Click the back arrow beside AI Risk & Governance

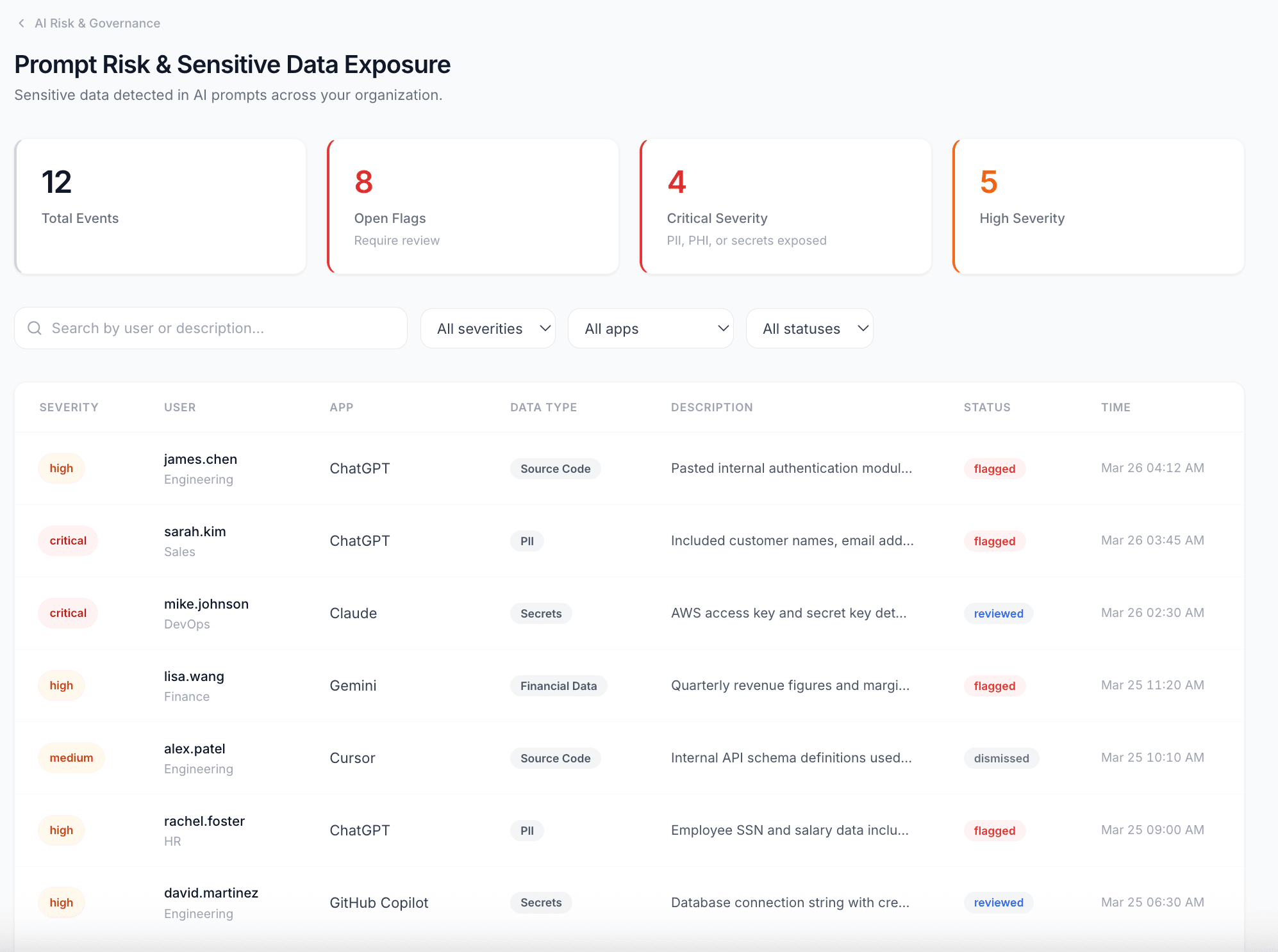(21, 23)
